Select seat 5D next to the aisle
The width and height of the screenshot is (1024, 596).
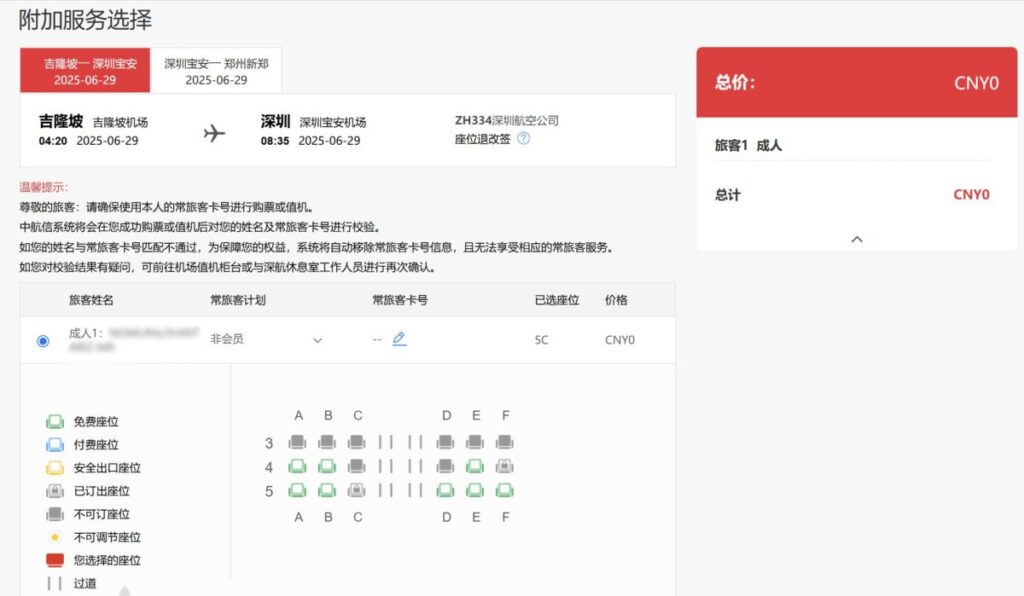[446, 490]
